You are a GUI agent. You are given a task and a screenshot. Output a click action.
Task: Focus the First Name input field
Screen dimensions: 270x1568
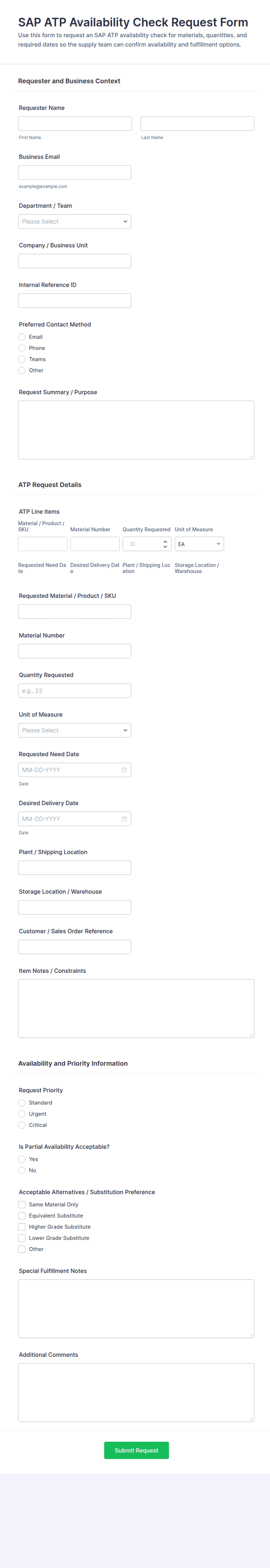coord(75,124)
